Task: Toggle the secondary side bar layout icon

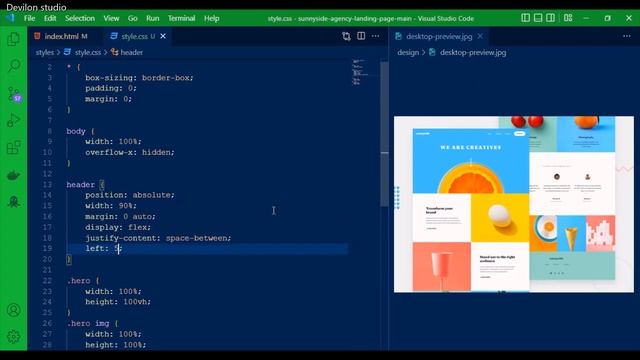Action: point(550,18)
